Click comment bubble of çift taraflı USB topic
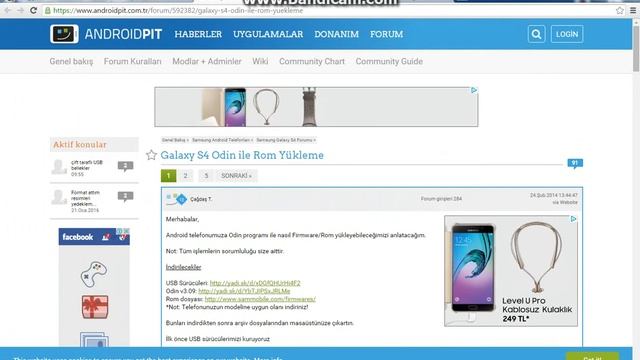 [125, 166]
